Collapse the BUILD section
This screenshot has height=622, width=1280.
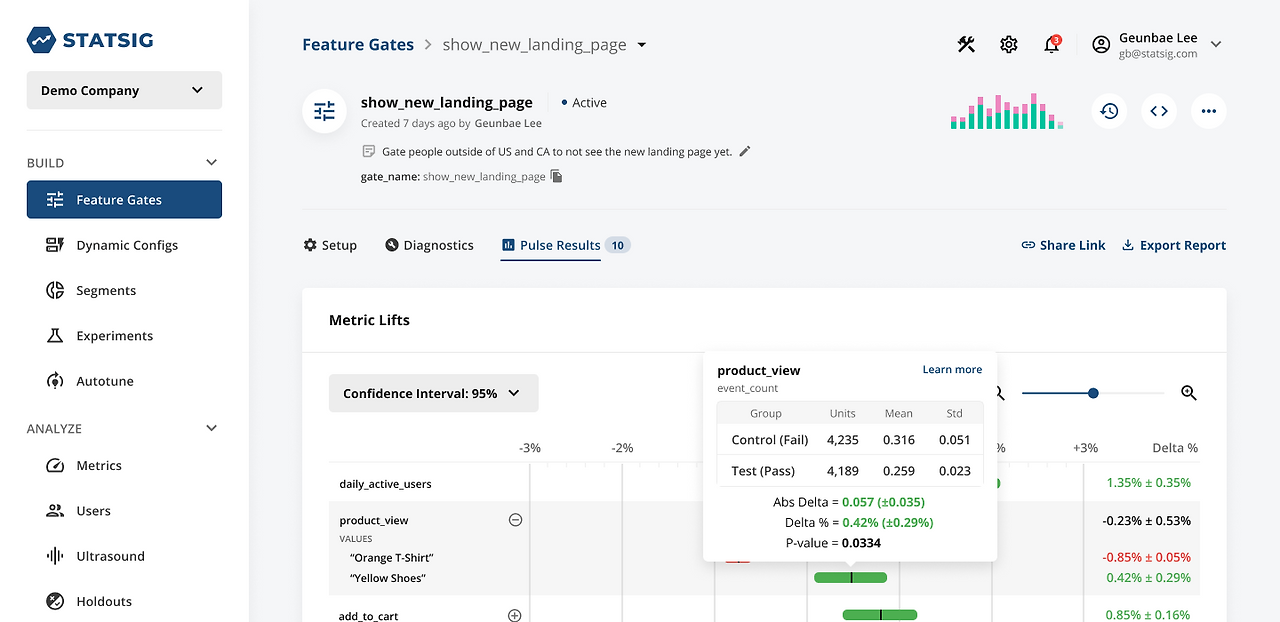pyautogui.click(x=211, y=163)
